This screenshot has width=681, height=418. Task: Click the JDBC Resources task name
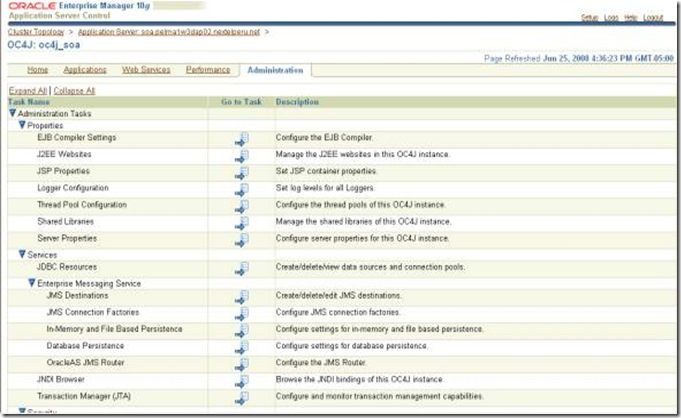(67, 267)
